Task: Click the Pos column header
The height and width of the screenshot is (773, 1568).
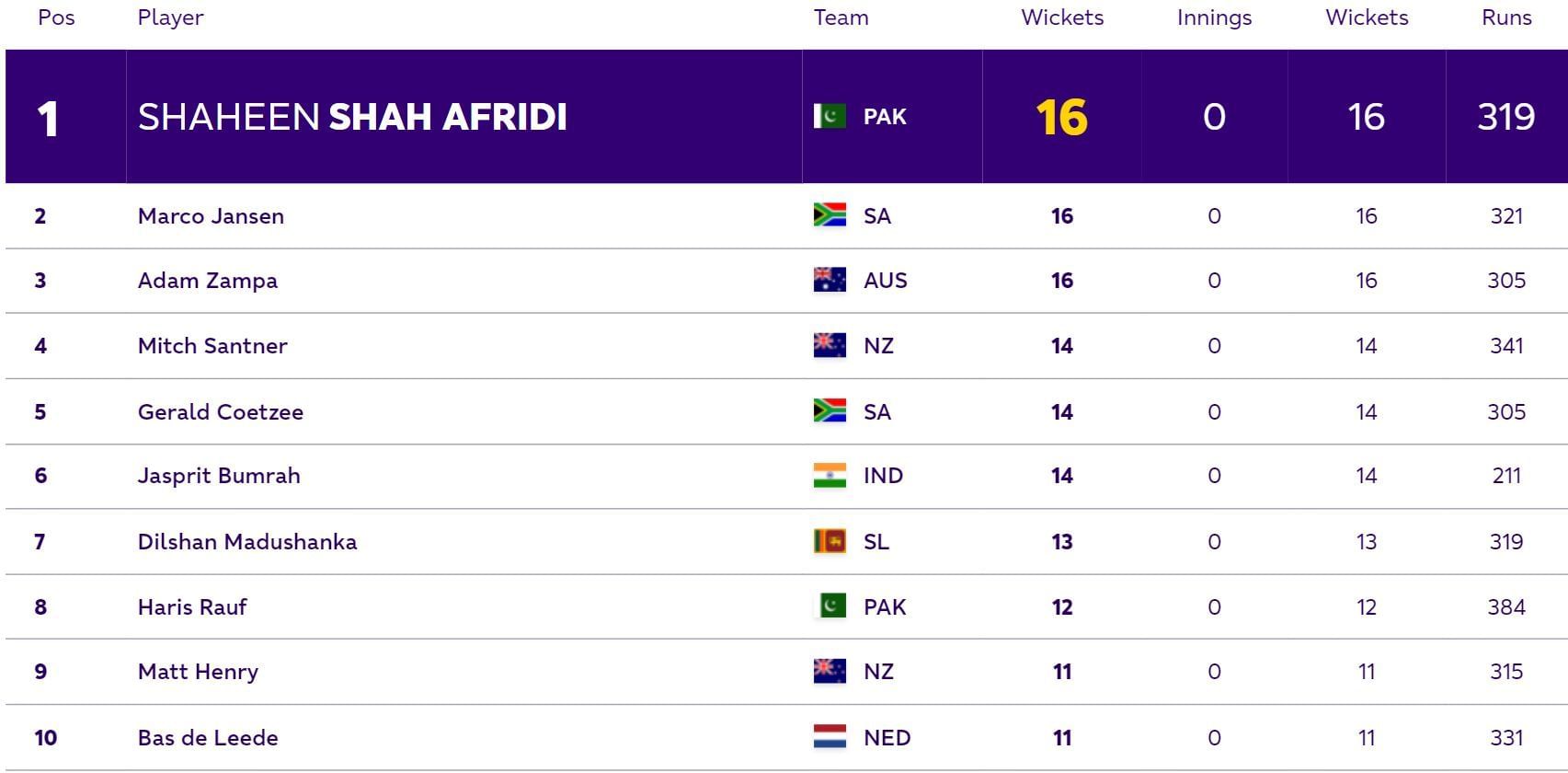Action: point(56,17)
